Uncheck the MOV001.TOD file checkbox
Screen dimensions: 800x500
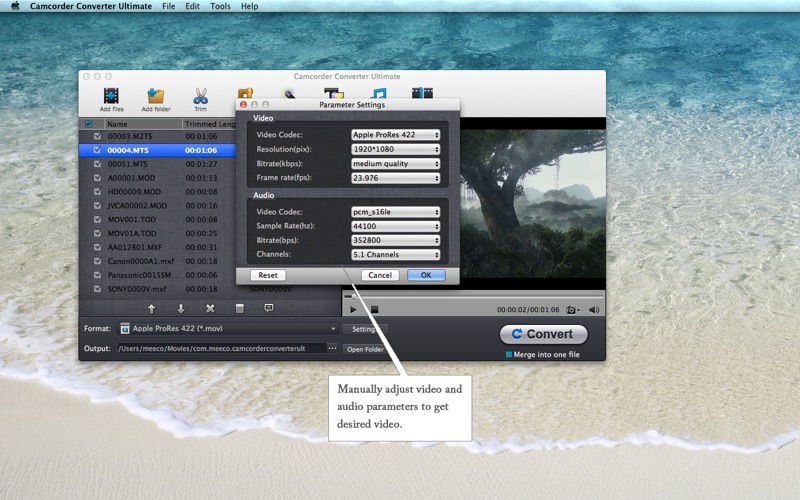[97, 219]
